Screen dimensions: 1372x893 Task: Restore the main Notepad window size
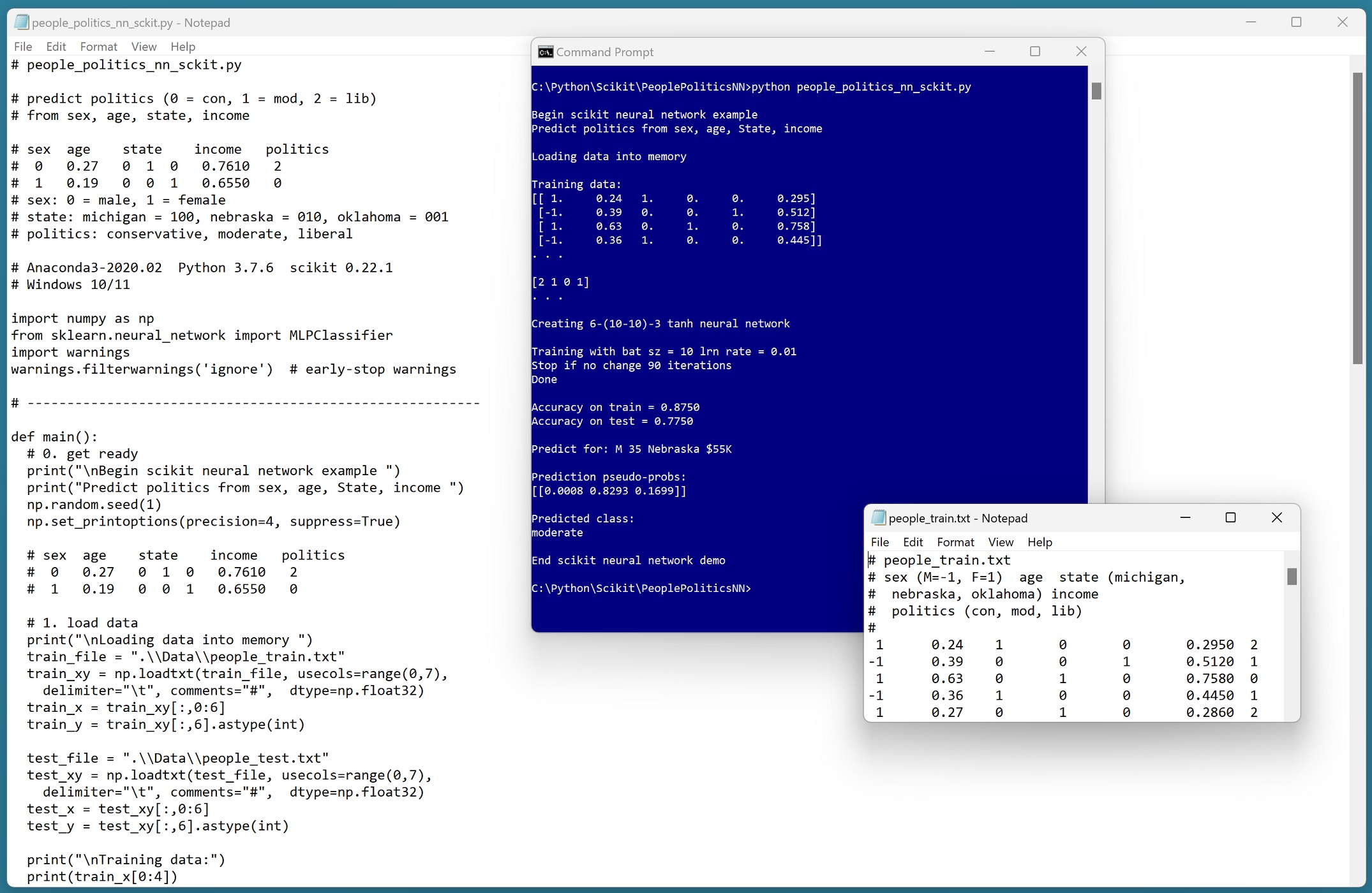pyautogui.click(x=1296, y=22)
